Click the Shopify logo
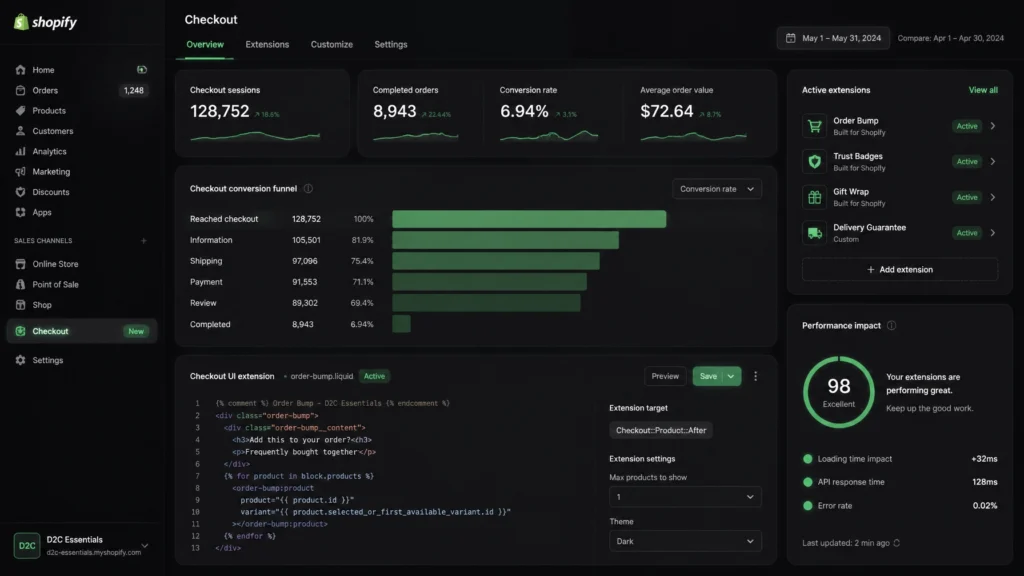This screenshot has width=1024, height=576. (x=45, y=22)
